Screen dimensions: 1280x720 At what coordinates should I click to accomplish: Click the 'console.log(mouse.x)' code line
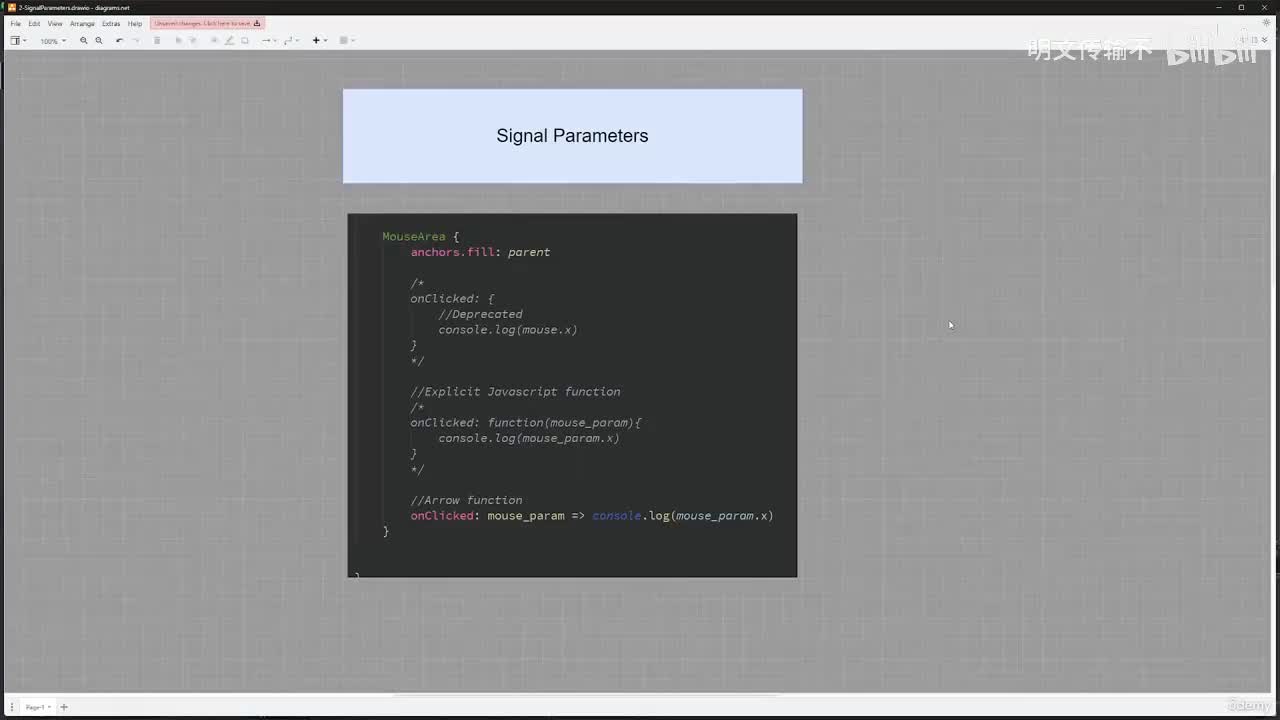508,330
